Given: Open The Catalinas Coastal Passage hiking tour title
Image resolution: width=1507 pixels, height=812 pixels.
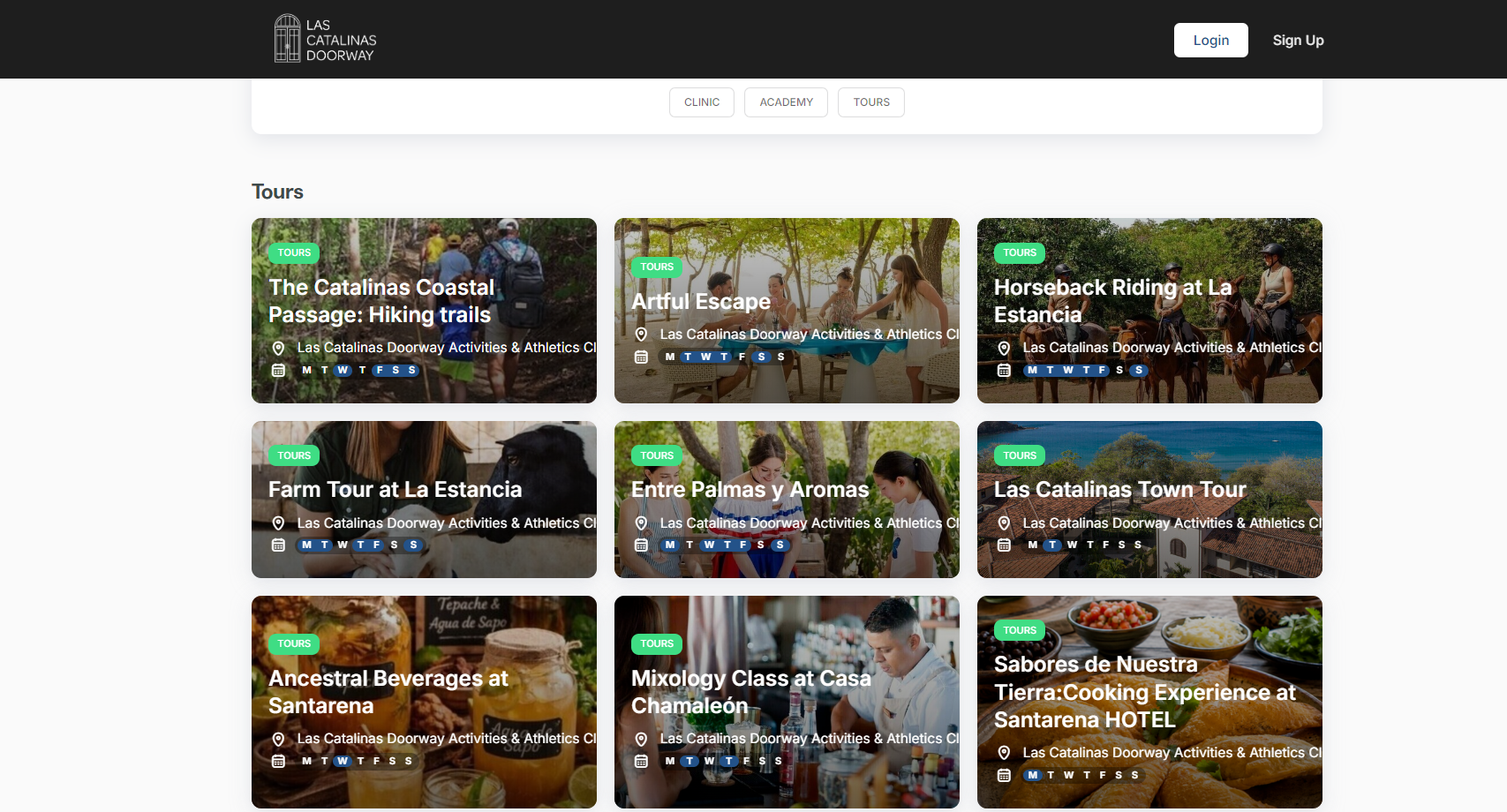Looking at the screenshot, I should tap(381, 301).
